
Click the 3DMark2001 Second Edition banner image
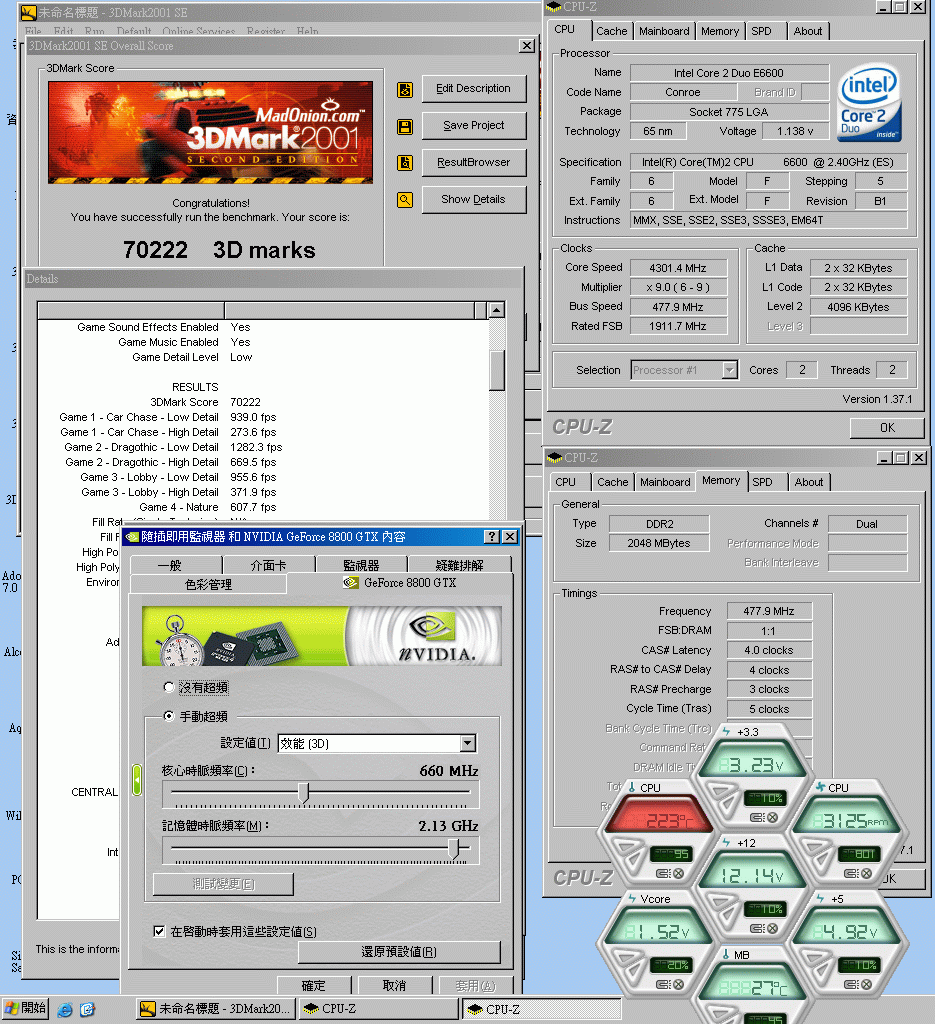pos(210,133)
